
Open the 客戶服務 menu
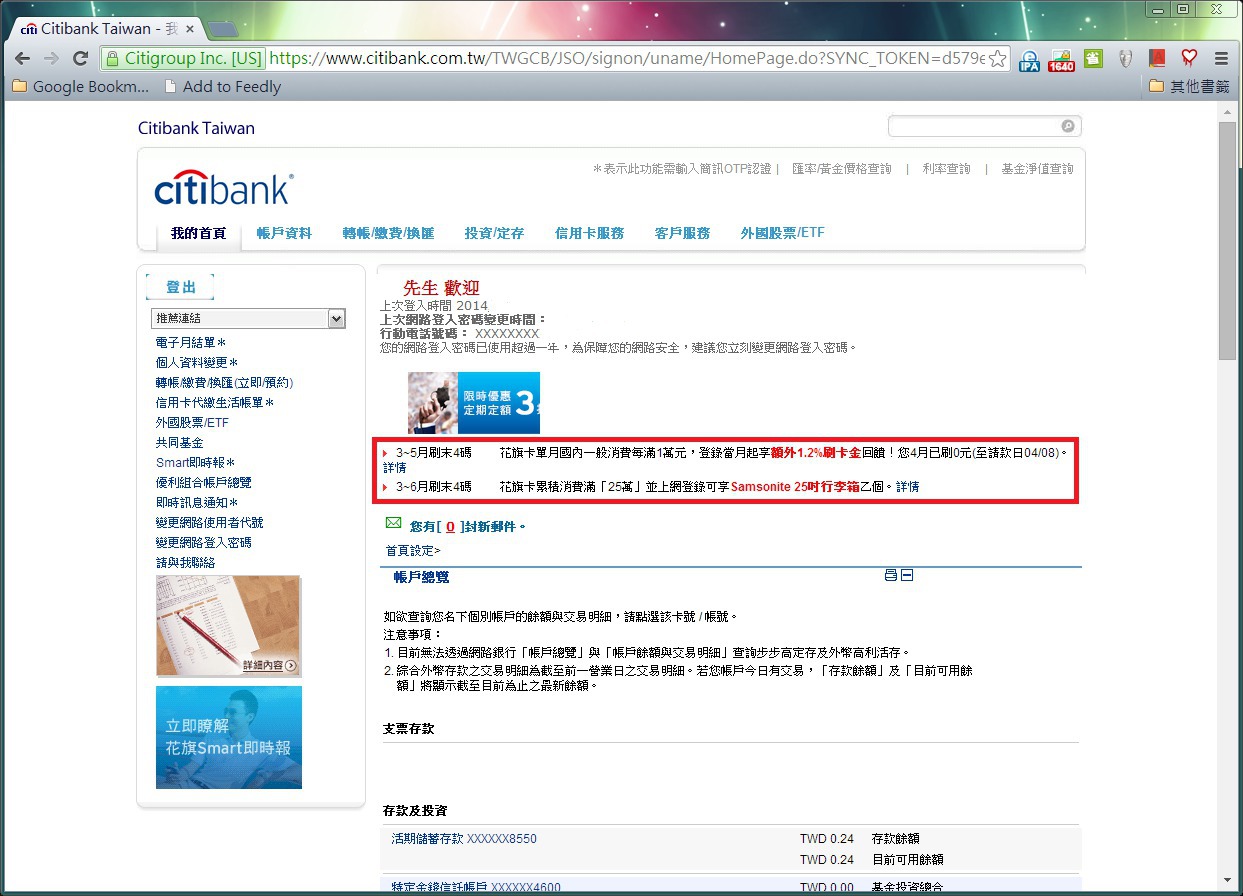pos(682,233)
